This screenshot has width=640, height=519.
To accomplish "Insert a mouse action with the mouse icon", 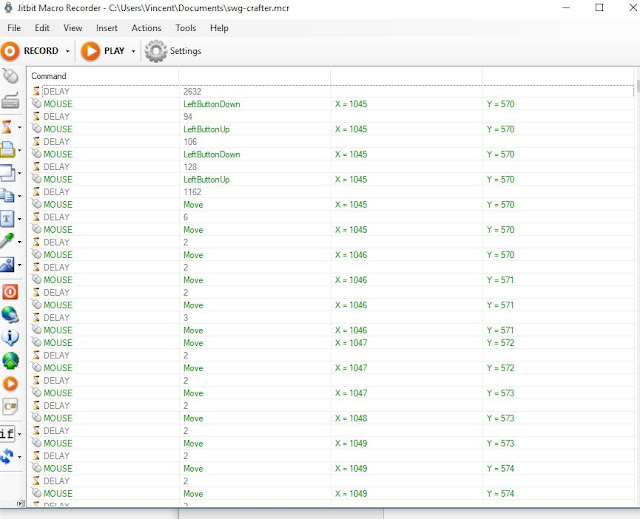I will click(10, 75).
